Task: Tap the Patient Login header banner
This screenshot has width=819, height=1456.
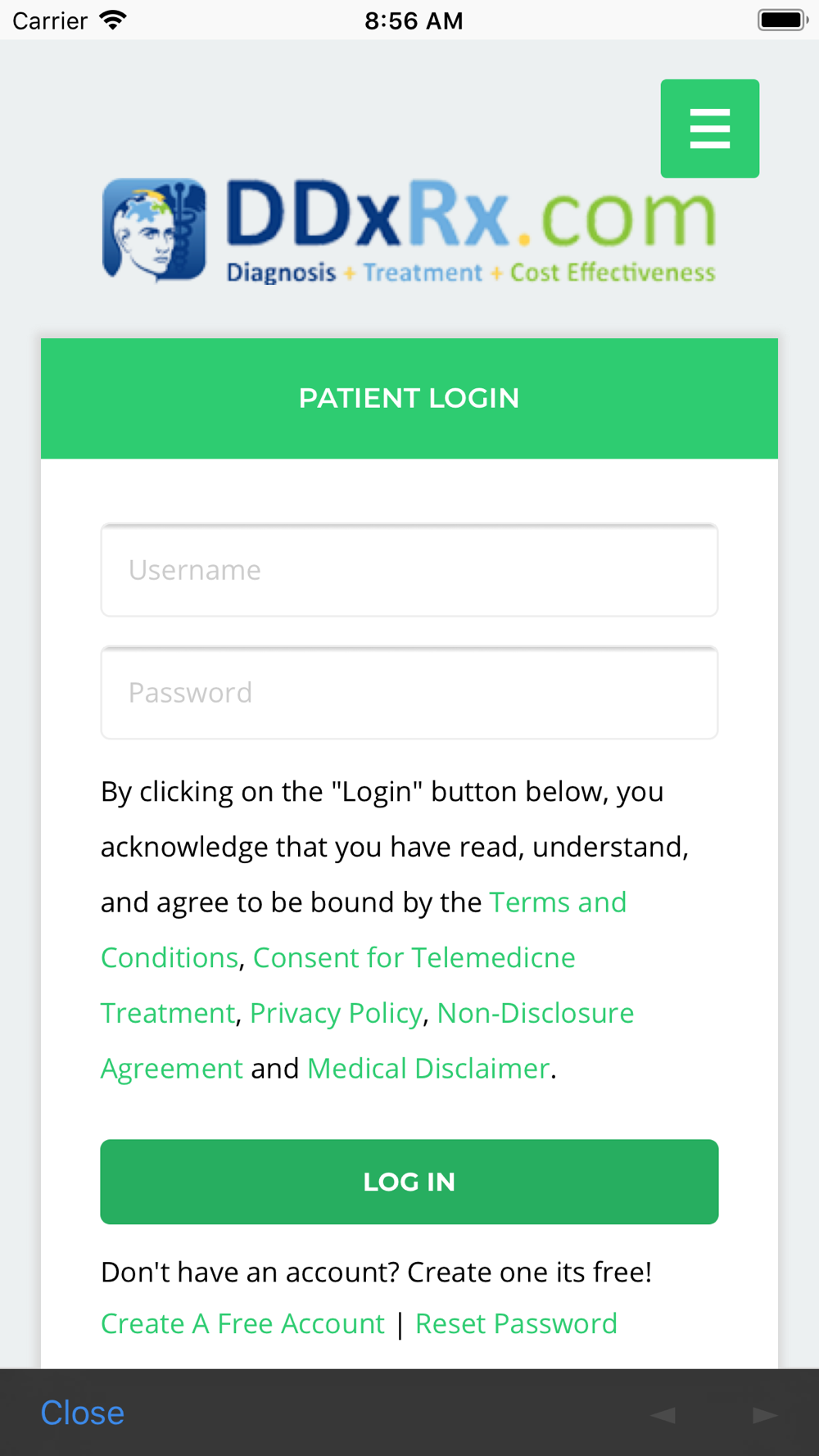Action: [x=409, y=398]
